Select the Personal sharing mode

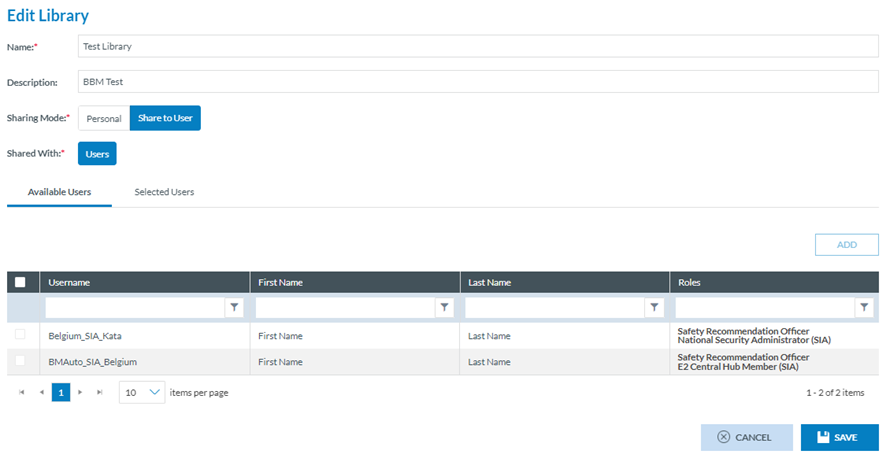[x=104, y=118]
